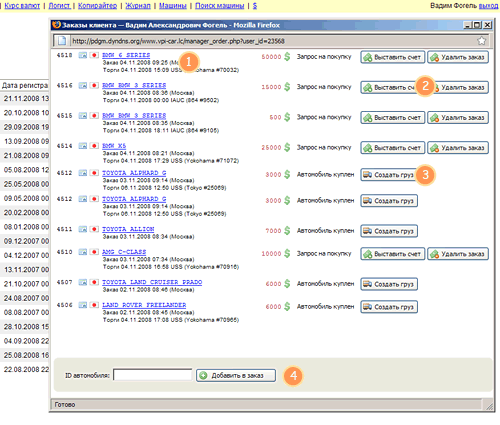The image size is (500, 425).
Task: Open photo icon of BMW X5 order
Action: tap(83, 146)
